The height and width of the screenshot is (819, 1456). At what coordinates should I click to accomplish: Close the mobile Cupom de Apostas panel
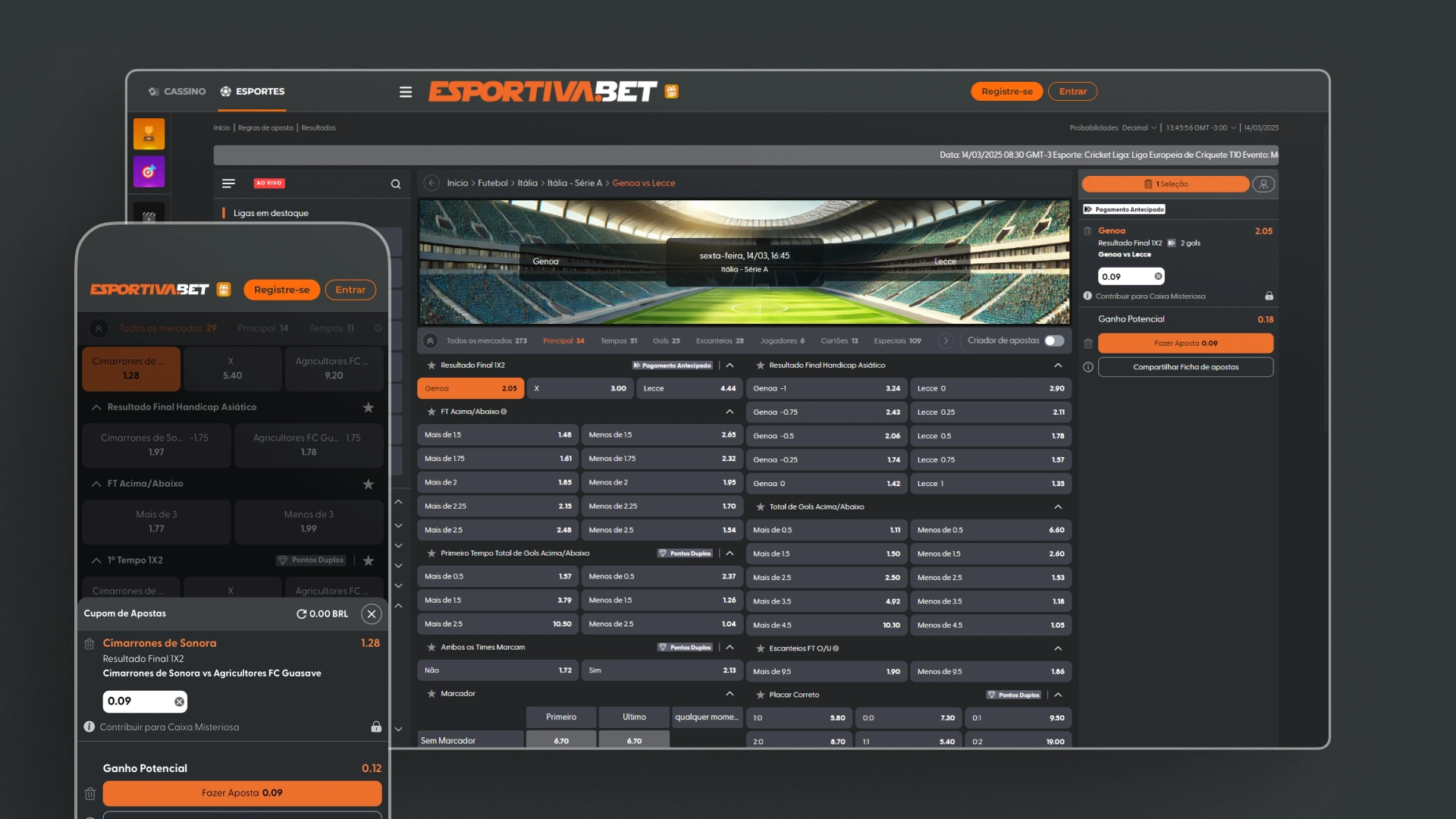point(372,614)
